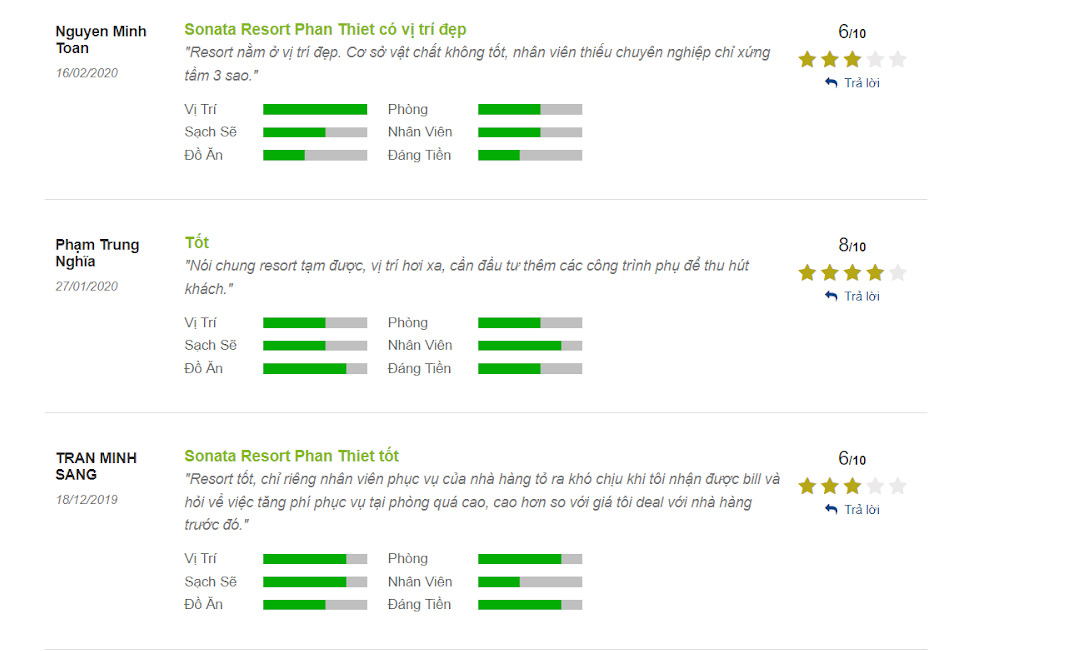Viewport: 1084px width, 651px height.
Task: Click Nhân Viên bar in TRAN MINH SANG's review
Action: (x=530, y=582)
